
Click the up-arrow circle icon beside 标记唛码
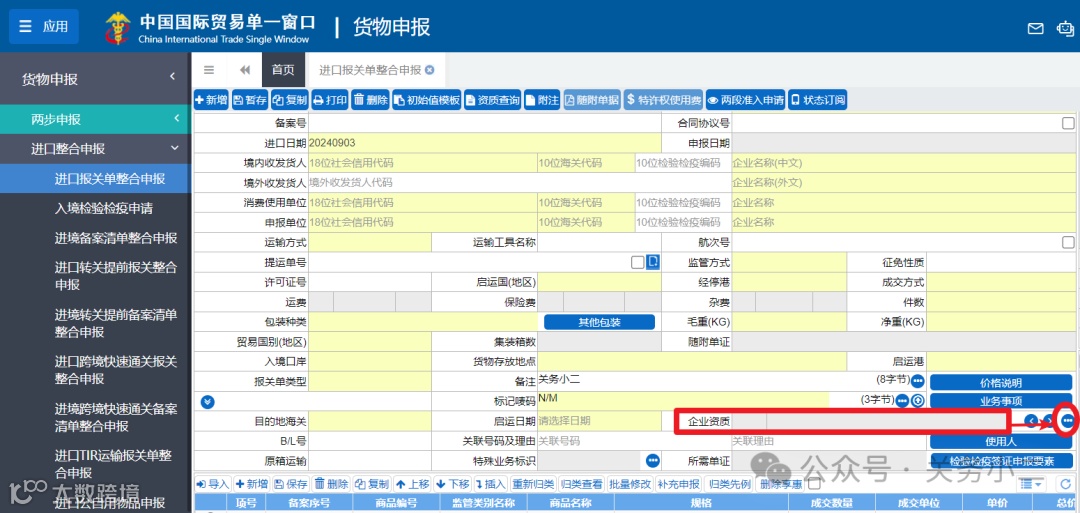pyautogui.click(x=917, y=400)
